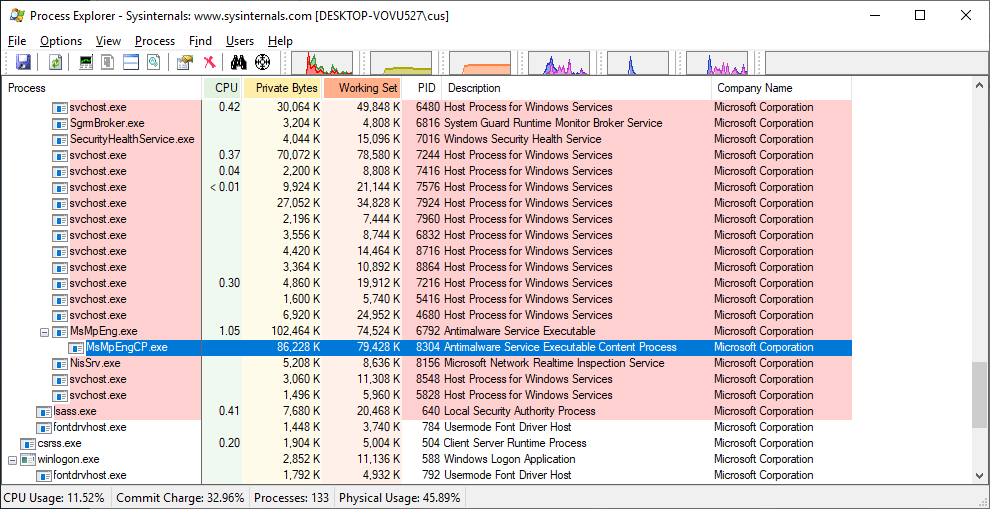Viewport: 990px width, 509px height.
Task: Click the 'Commit Charge: 32.96%' status entry
Action: click(x=180, y=498)
